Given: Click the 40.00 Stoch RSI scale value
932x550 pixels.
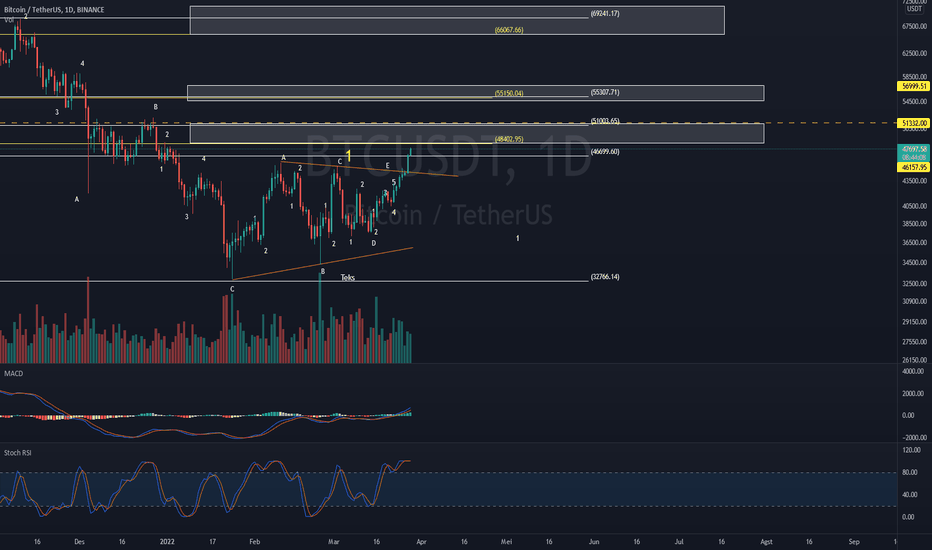Looking at the screenshot, I should (x=910, y=495).
